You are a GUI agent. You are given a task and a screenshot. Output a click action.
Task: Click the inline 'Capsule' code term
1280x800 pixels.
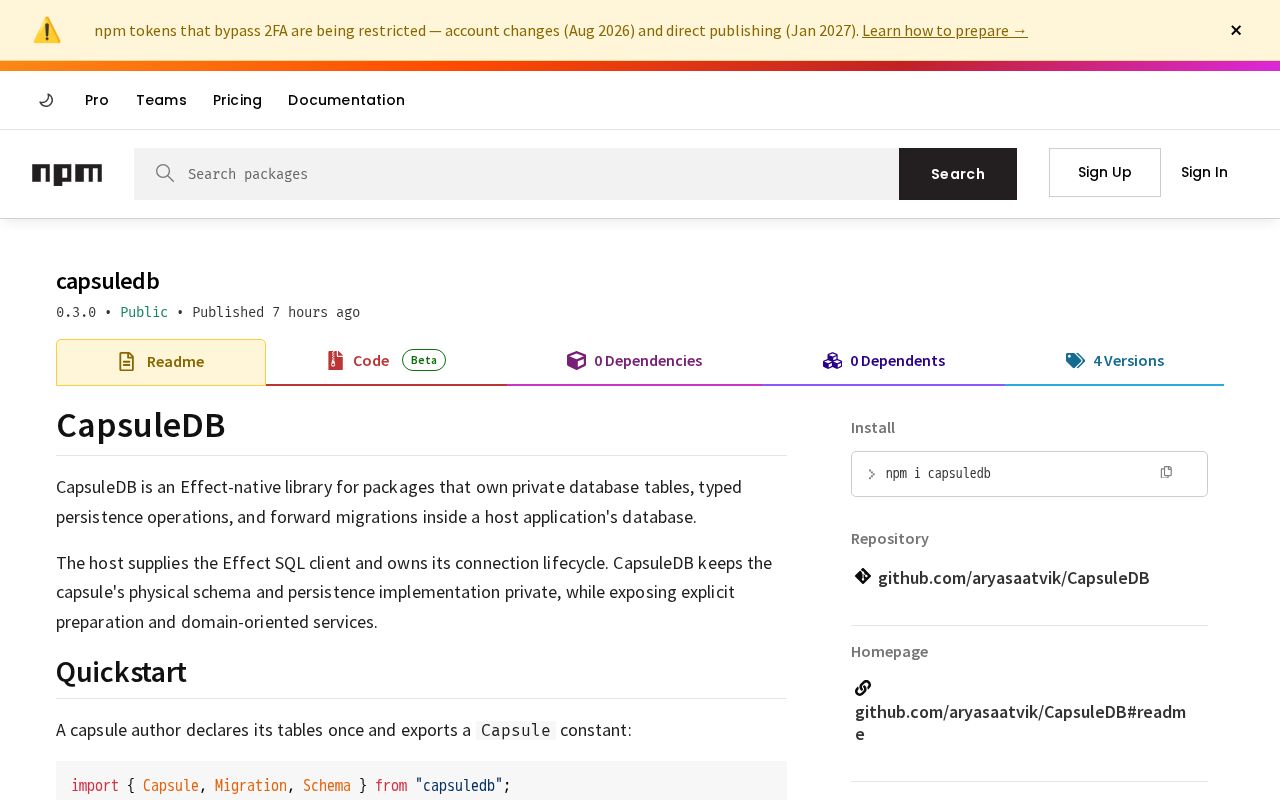click(516, 730)
